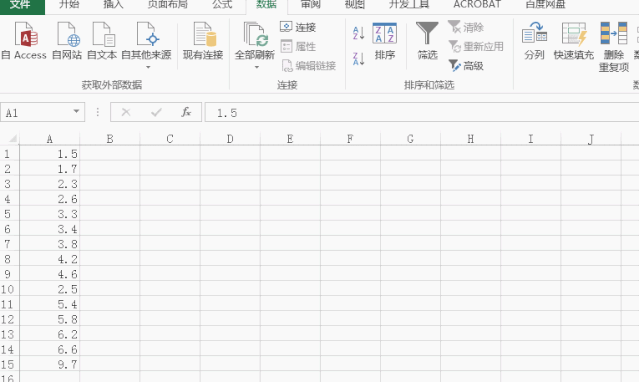Click the Properties (属性) button
Image resolution: width=639 pixels, height=382 pixels.
click(298, 46)
